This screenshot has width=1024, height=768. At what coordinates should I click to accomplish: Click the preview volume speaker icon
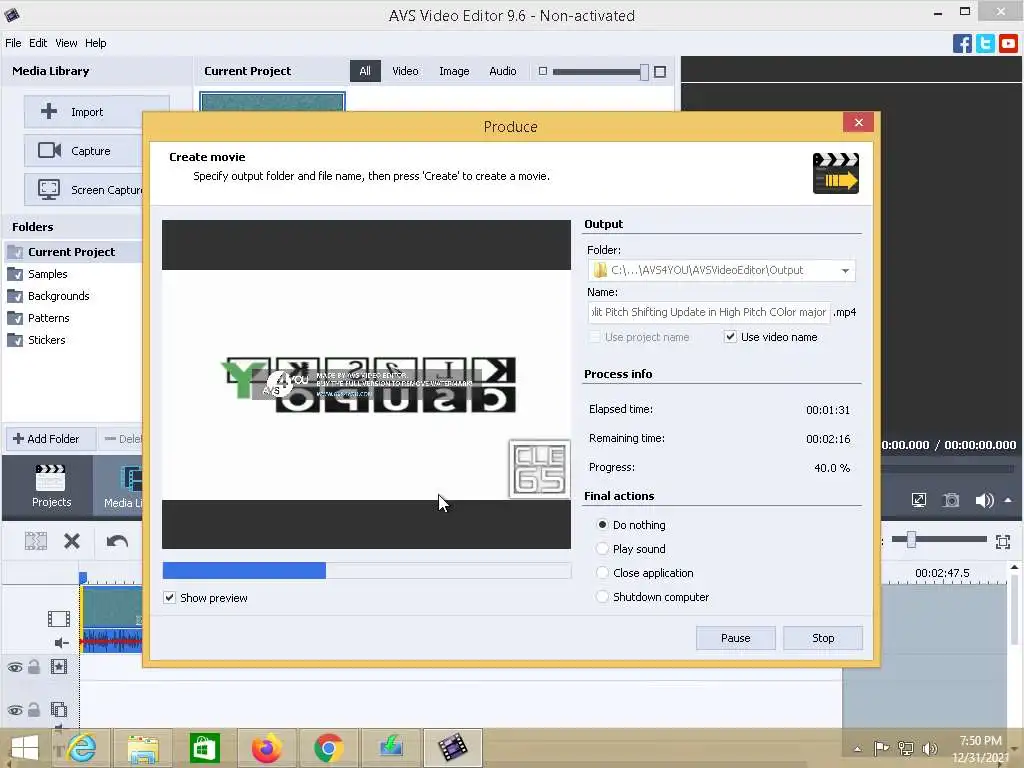(x=984, y=500)
